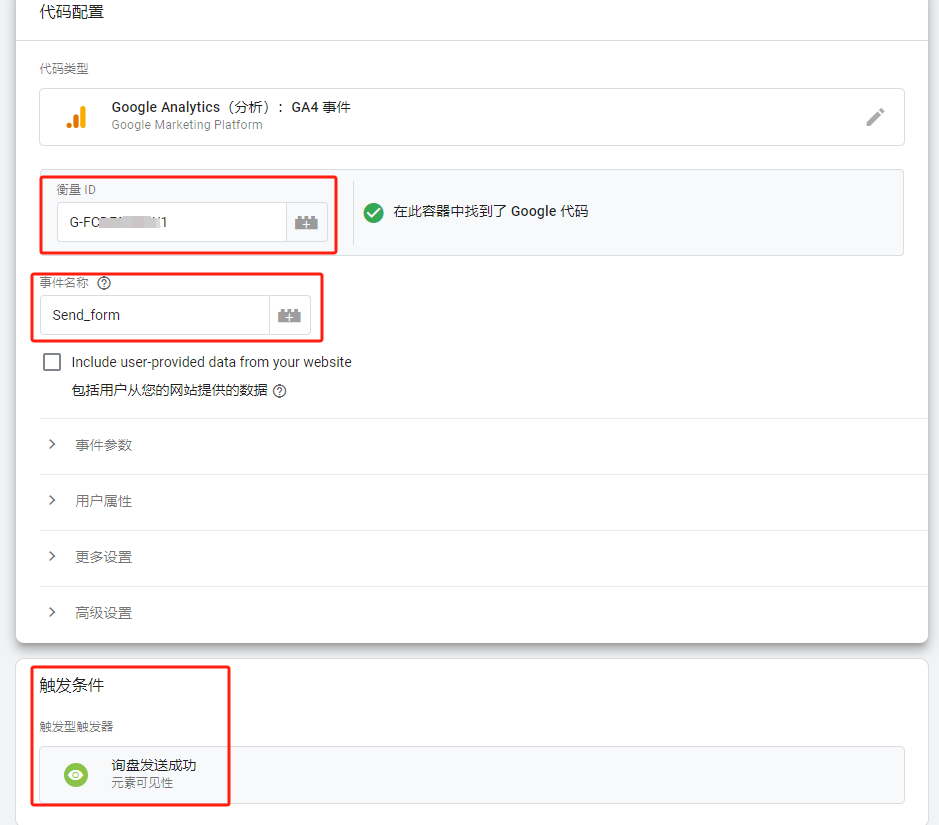Click the 在此容器中找到了 Google 代码 text
Screen dimensions: 939x825
tap(490, 211)
